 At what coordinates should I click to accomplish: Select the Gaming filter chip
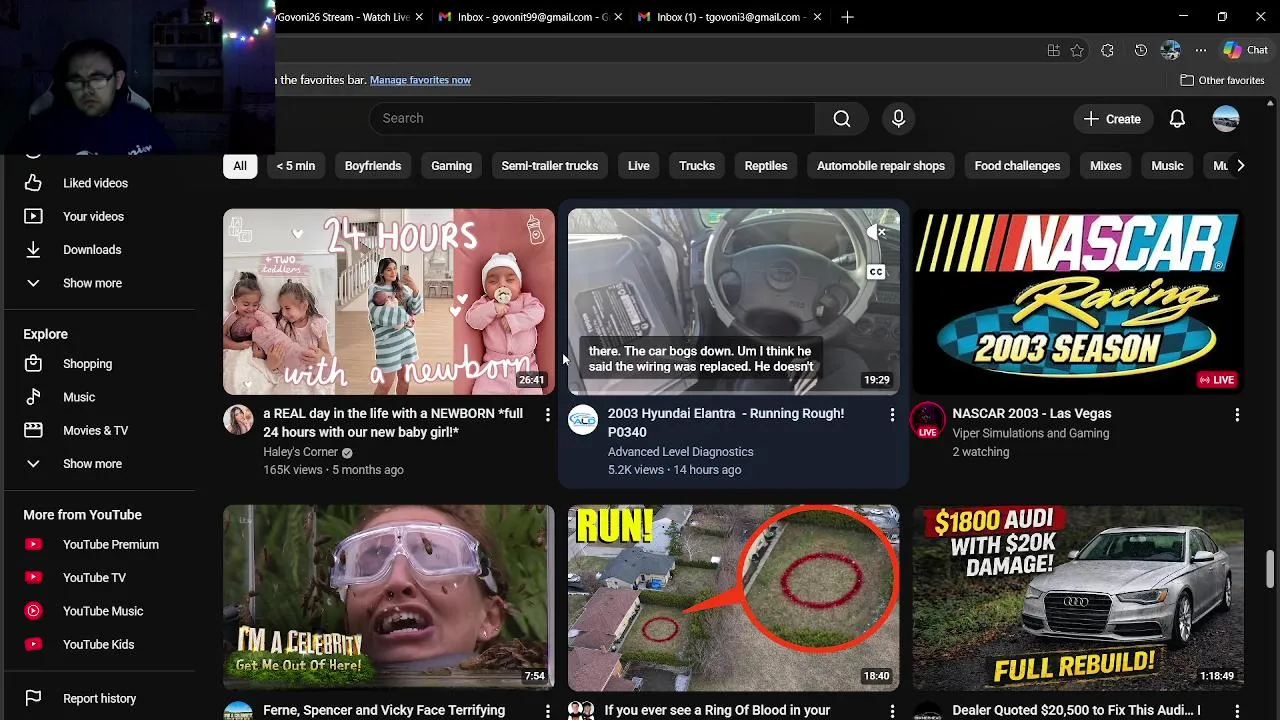451,166
